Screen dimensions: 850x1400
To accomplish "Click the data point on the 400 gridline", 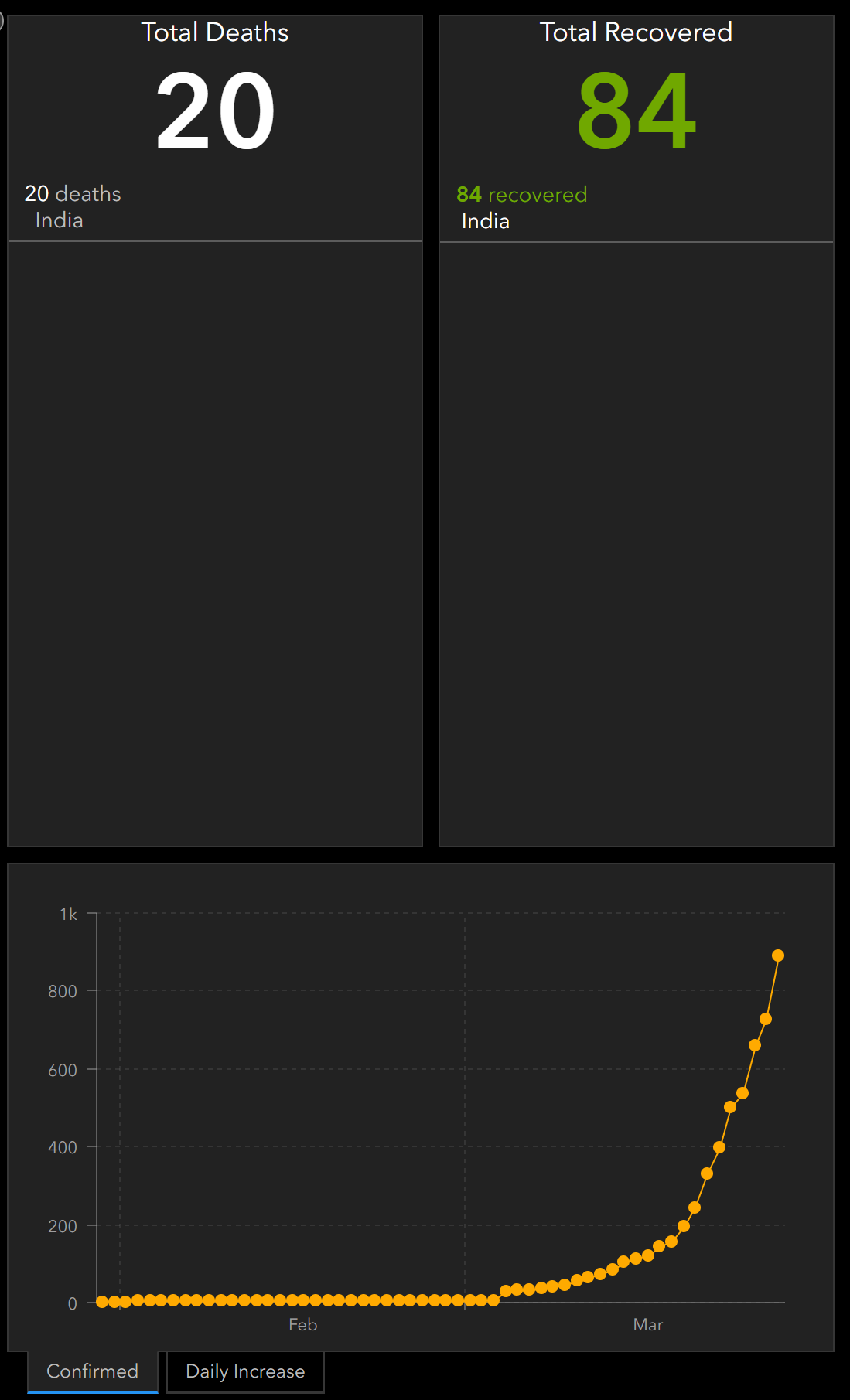I will click(x=719, y=1147).
